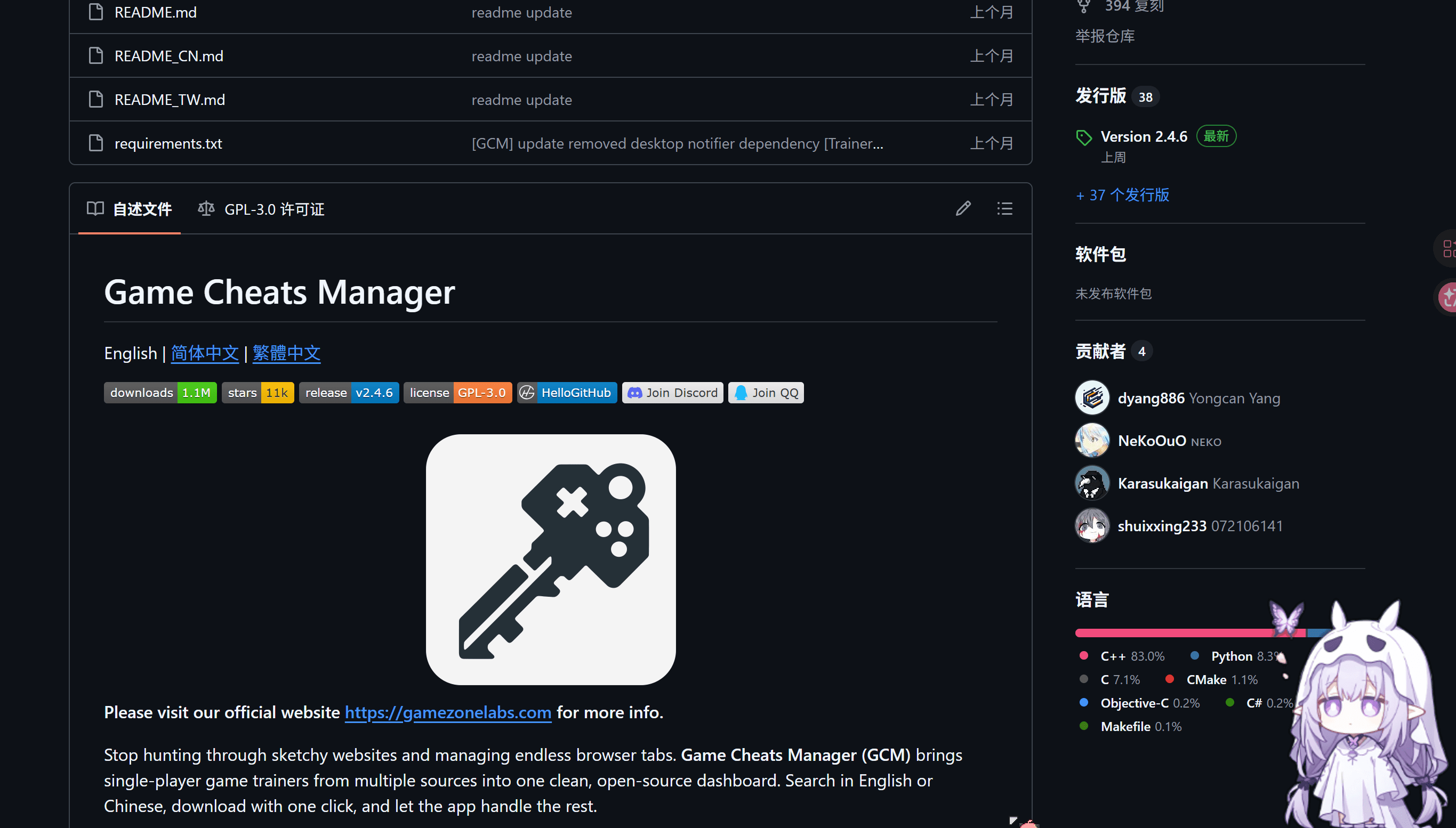Click the C 7.1% language entry

(x=1109, y=679)
